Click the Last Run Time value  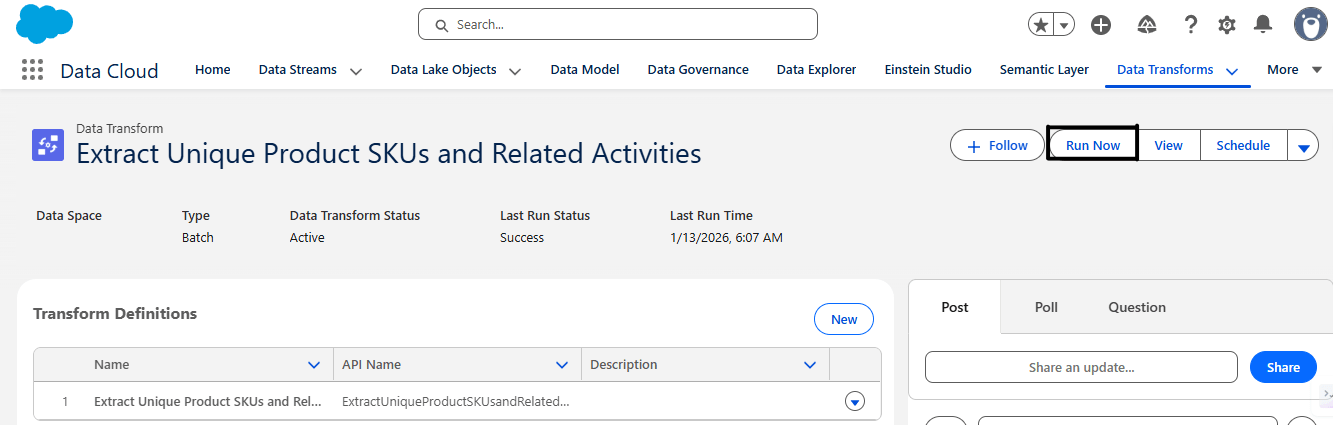pyautogui.click(x=726, y=238)
